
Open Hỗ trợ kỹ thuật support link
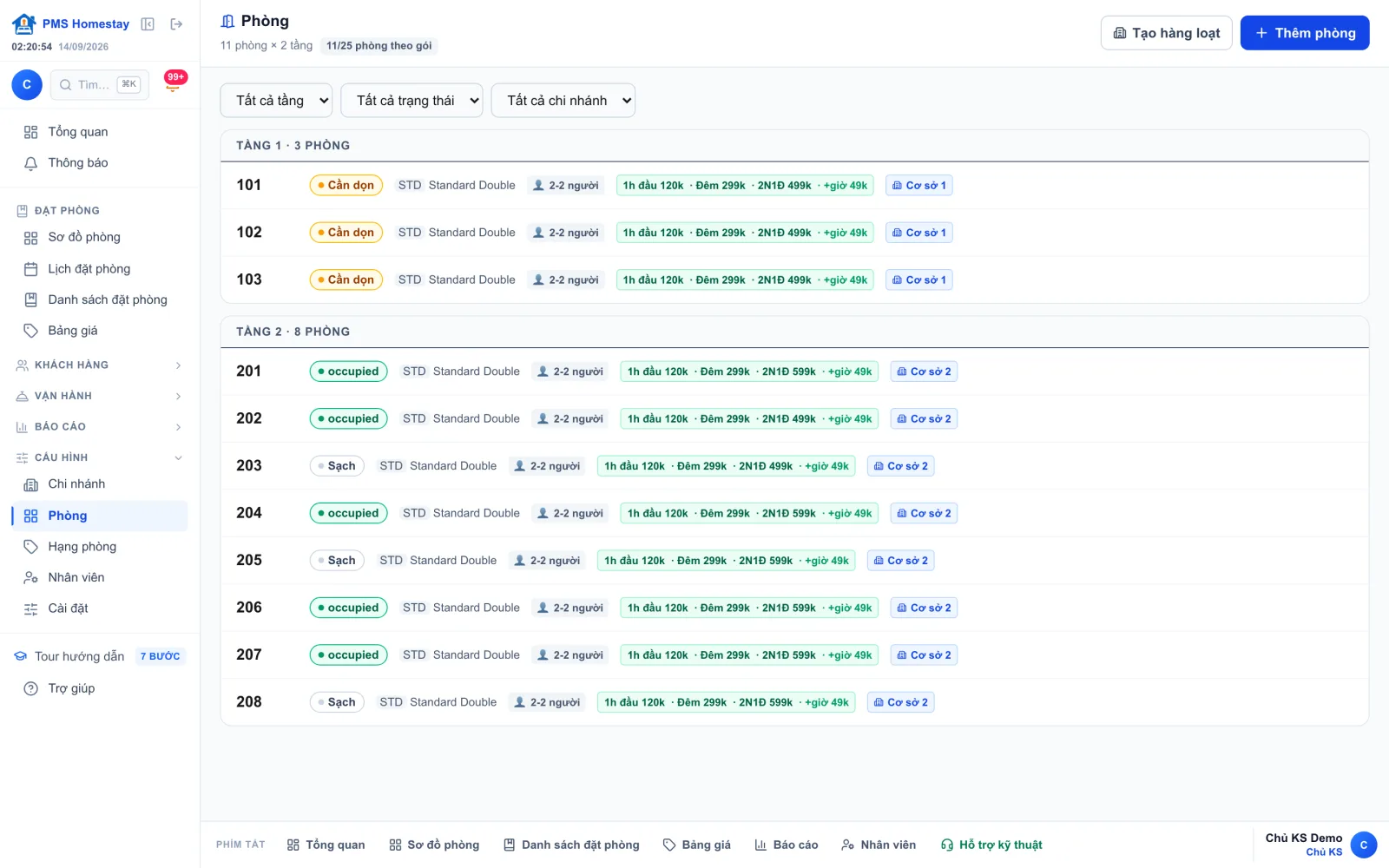991,845
